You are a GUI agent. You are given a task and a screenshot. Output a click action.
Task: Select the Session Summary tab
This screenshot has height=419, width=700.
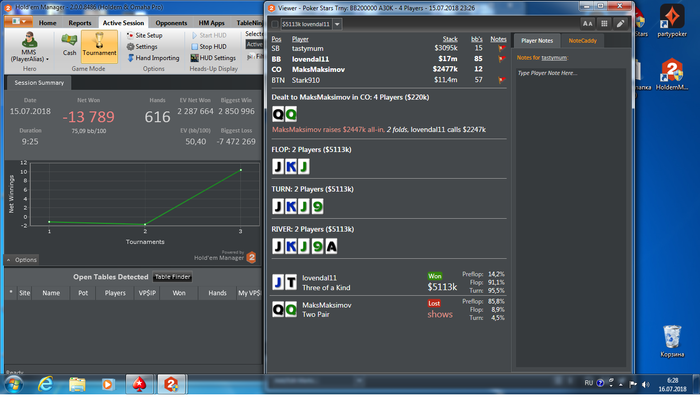(39, 83)
